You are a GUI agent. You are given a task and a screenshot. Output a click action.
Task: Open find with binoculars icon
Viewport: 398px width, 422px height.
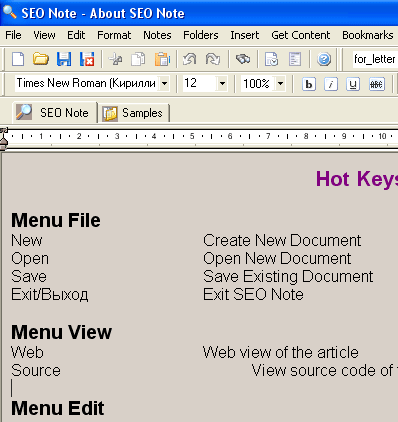pos(243,59)
